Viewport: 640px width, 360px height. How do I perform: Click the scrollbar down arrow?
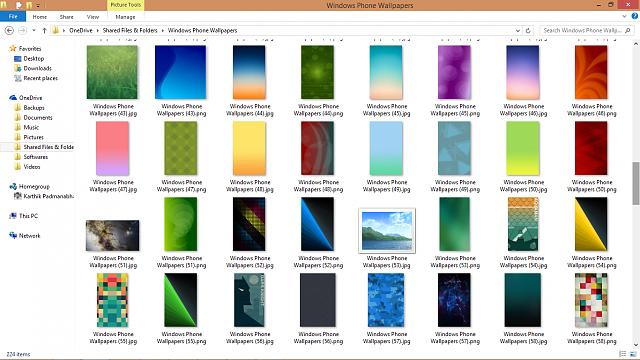pos(636,345)
